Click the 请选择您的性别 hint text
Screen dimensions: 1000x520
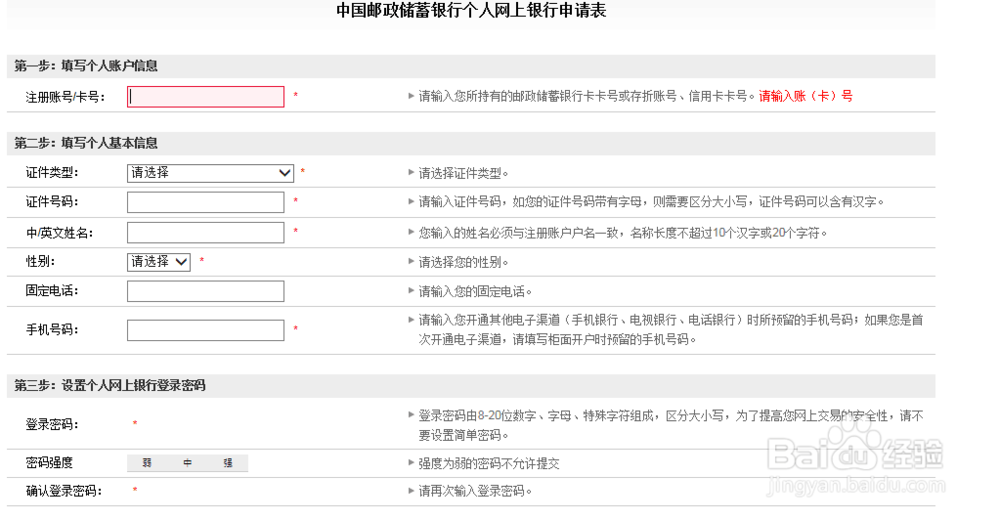coord(463,262)
